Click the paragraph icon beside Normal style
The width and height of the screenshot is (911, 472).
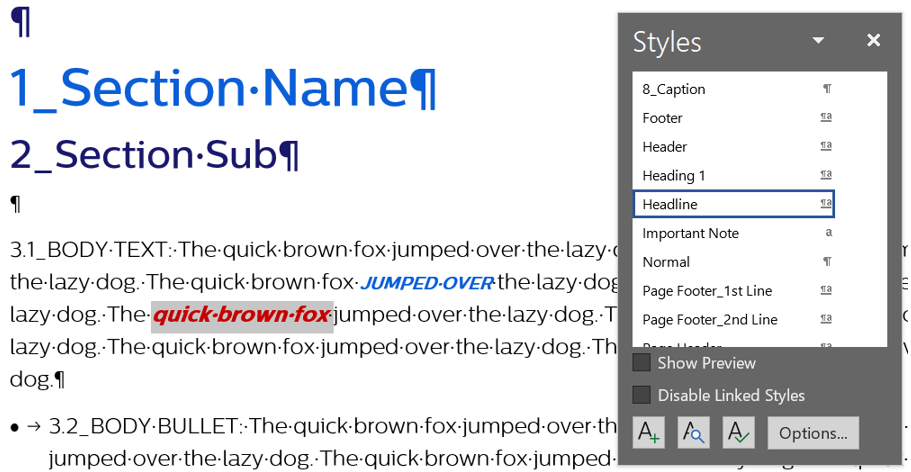(x=827, y=262)
